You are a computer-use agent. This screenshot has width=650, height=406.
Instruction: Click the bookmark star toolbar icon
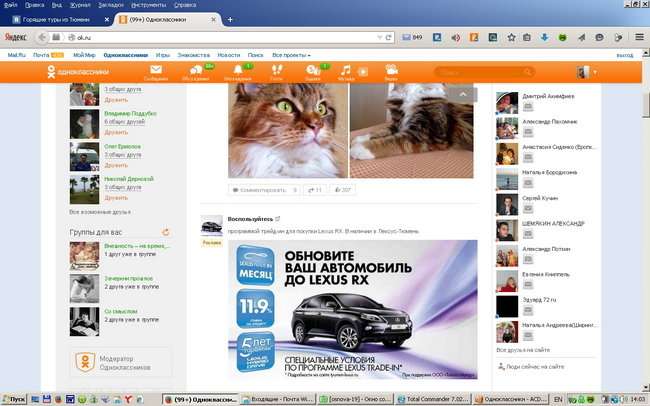tap(511, 37)
